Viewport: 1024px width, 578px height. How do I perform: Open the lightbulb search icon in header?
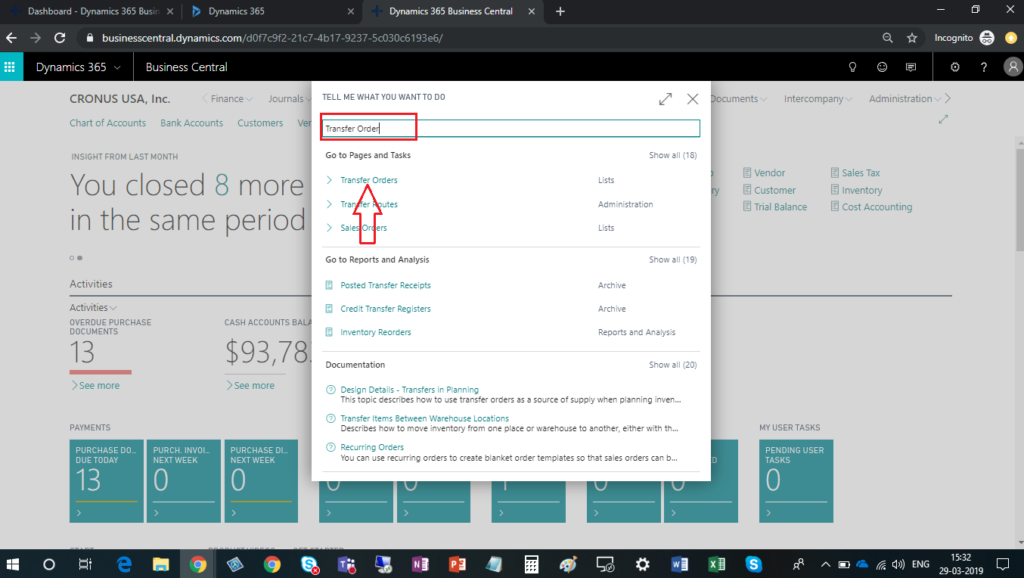853,67
